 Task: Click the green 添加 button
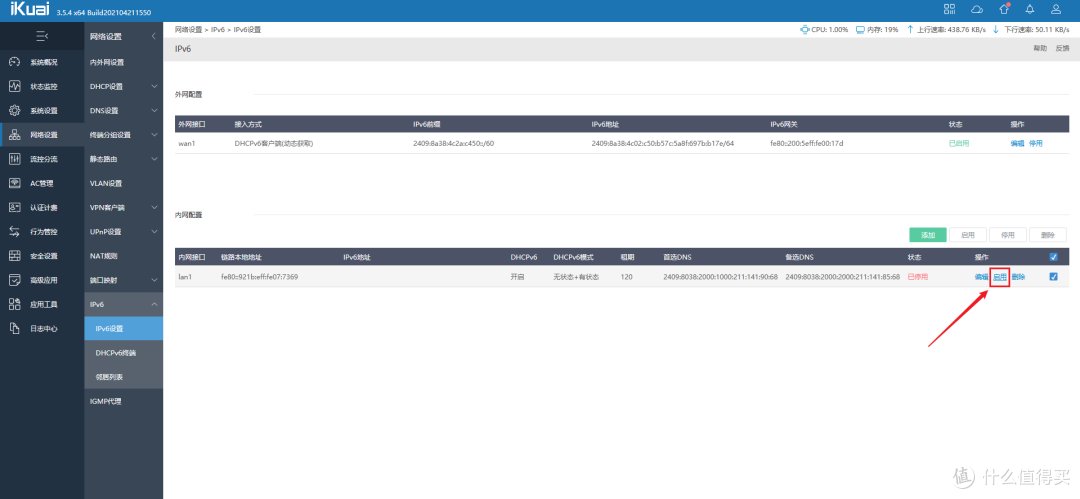pyautogui.click(x=927, y=235)
